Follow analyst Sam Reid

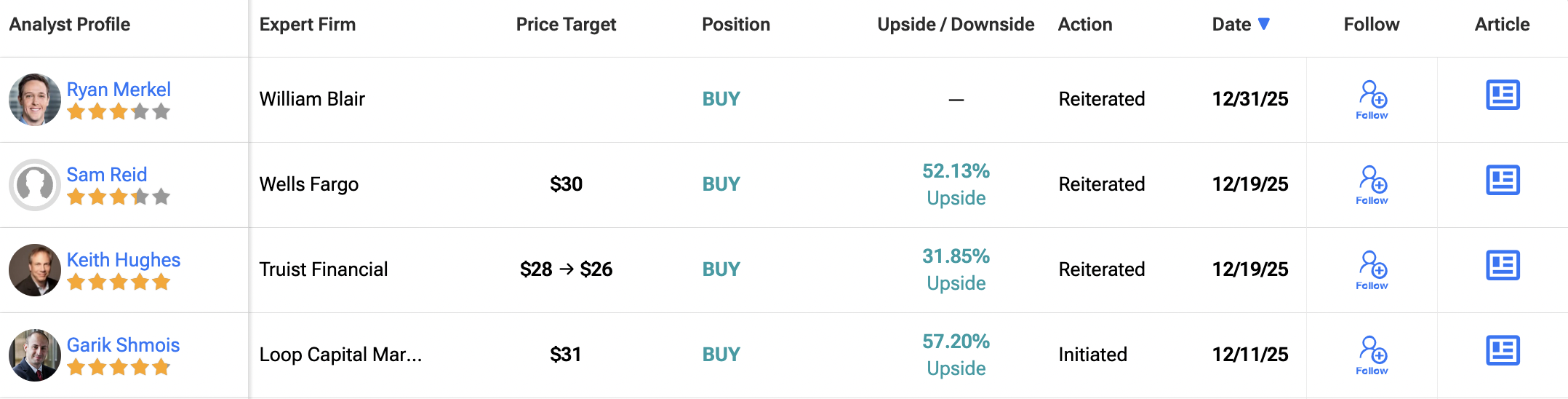point(1372,185)
